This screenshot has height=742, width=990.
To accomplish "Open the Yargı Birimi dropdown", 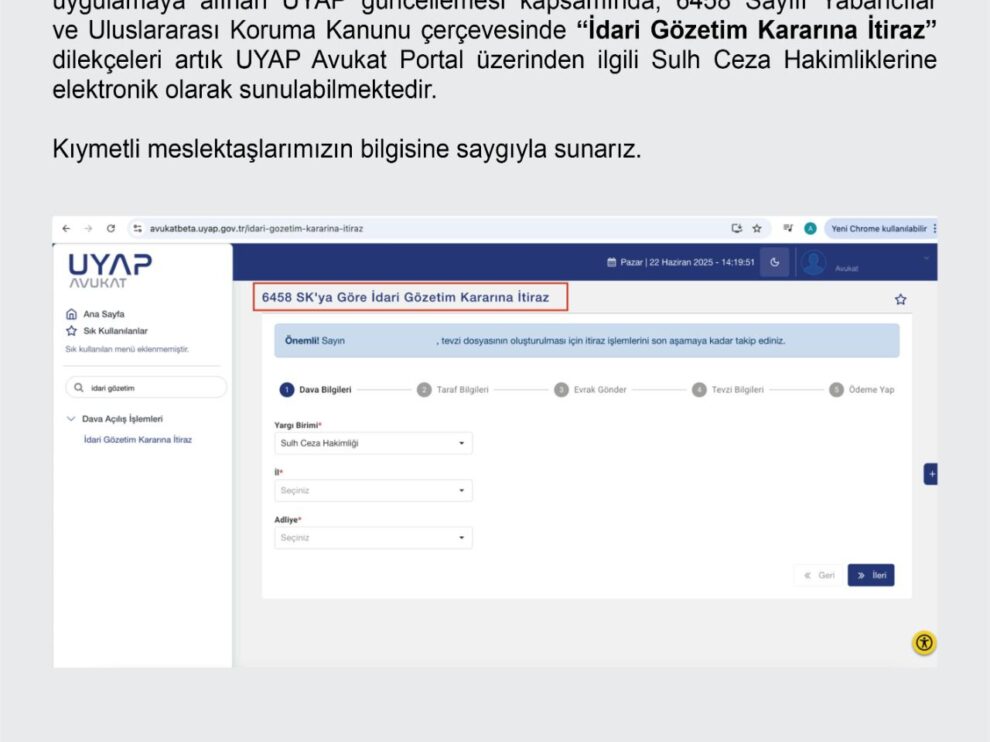I will tap(373, 443).
